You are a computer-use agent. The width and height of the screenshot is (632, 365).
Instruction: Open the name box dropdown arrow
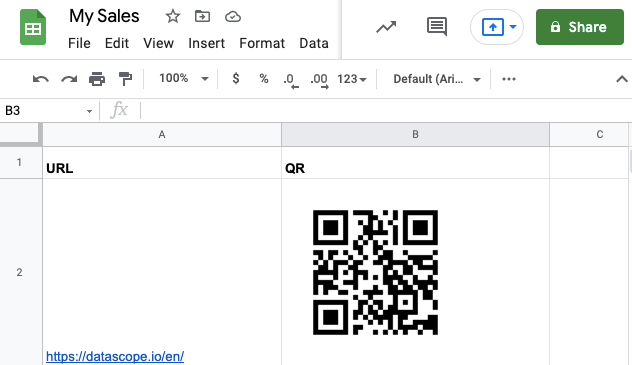89,111
